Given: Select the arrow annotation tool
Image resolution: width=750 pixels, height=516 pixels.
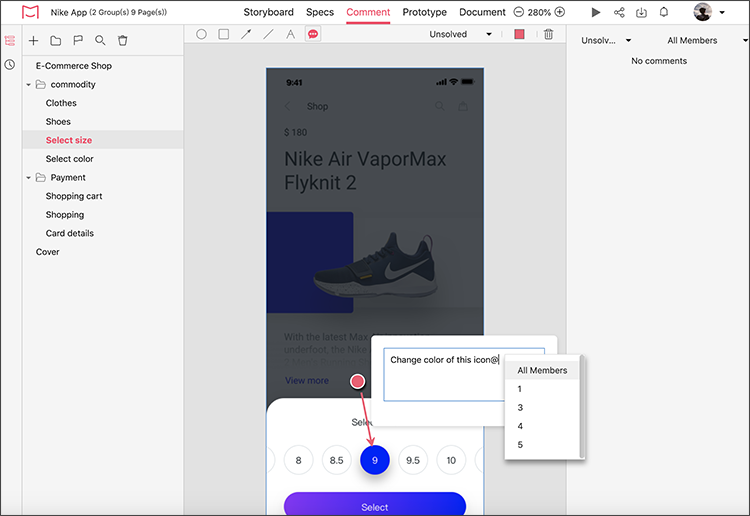Looking at the screenshot, I should (x=246, y=34).
